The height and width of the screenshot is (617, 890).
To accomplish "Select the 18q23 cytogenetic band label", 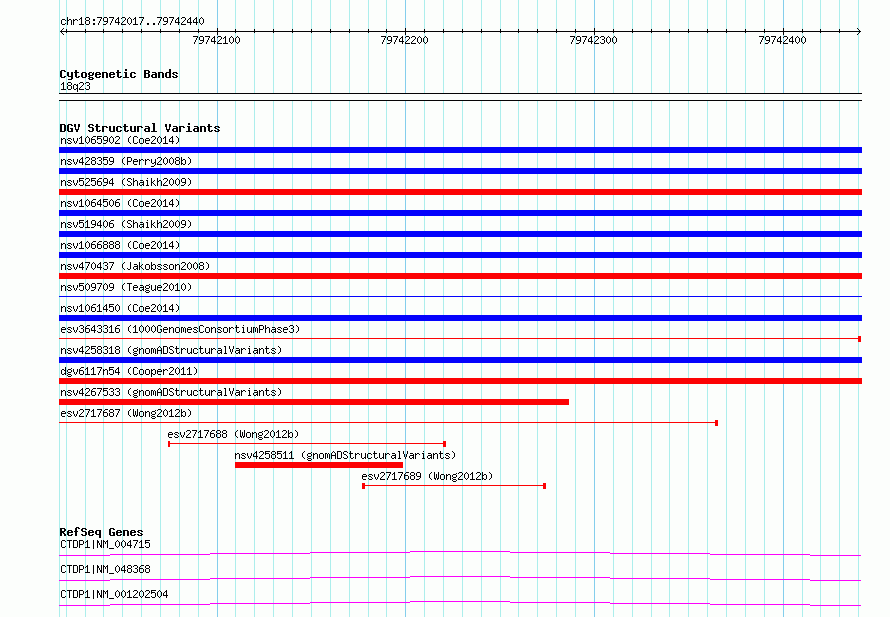I will pyautogui.click(x=75, y=86).
